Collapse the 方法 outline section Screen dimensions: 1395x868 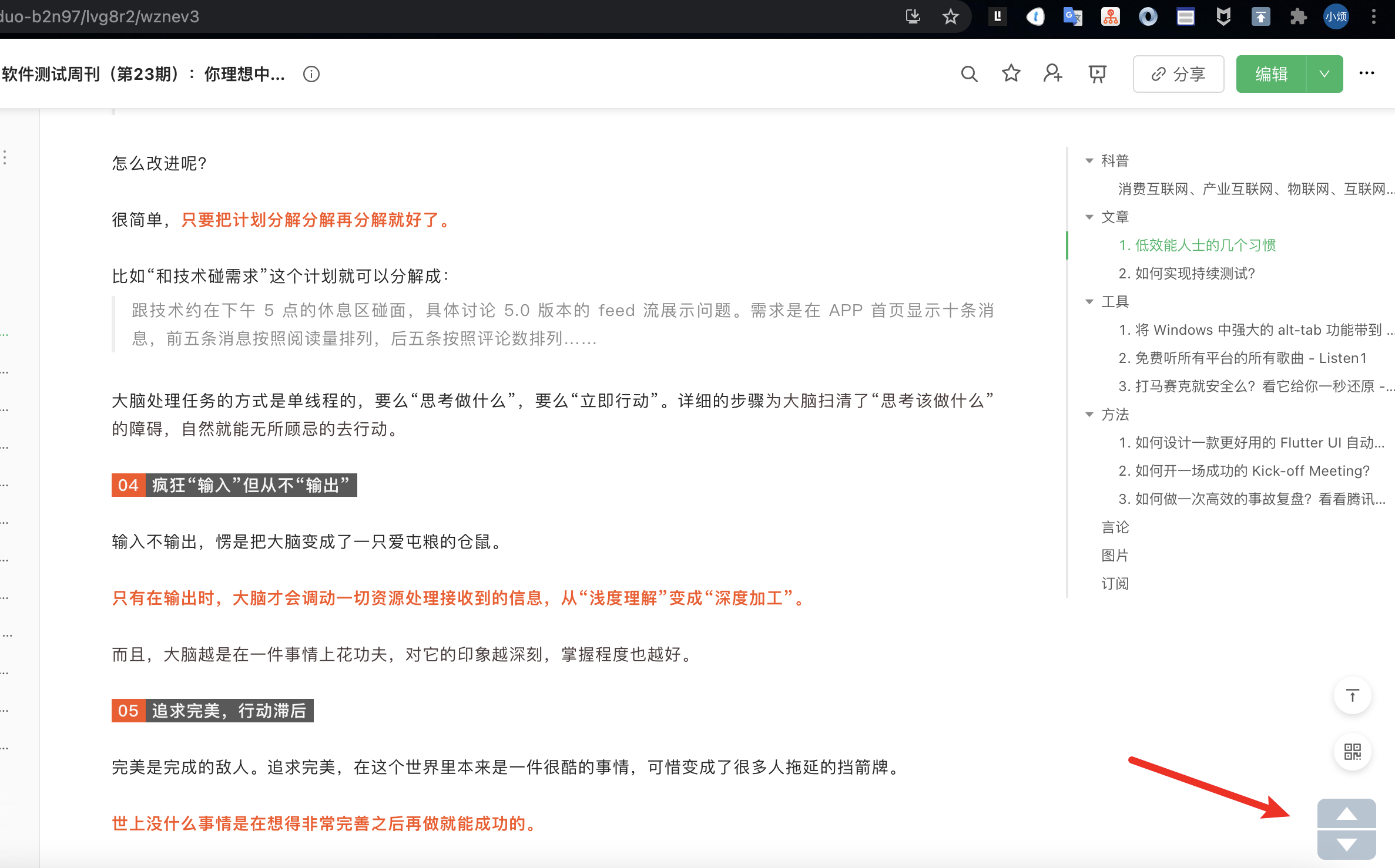tap(1089, 414)
